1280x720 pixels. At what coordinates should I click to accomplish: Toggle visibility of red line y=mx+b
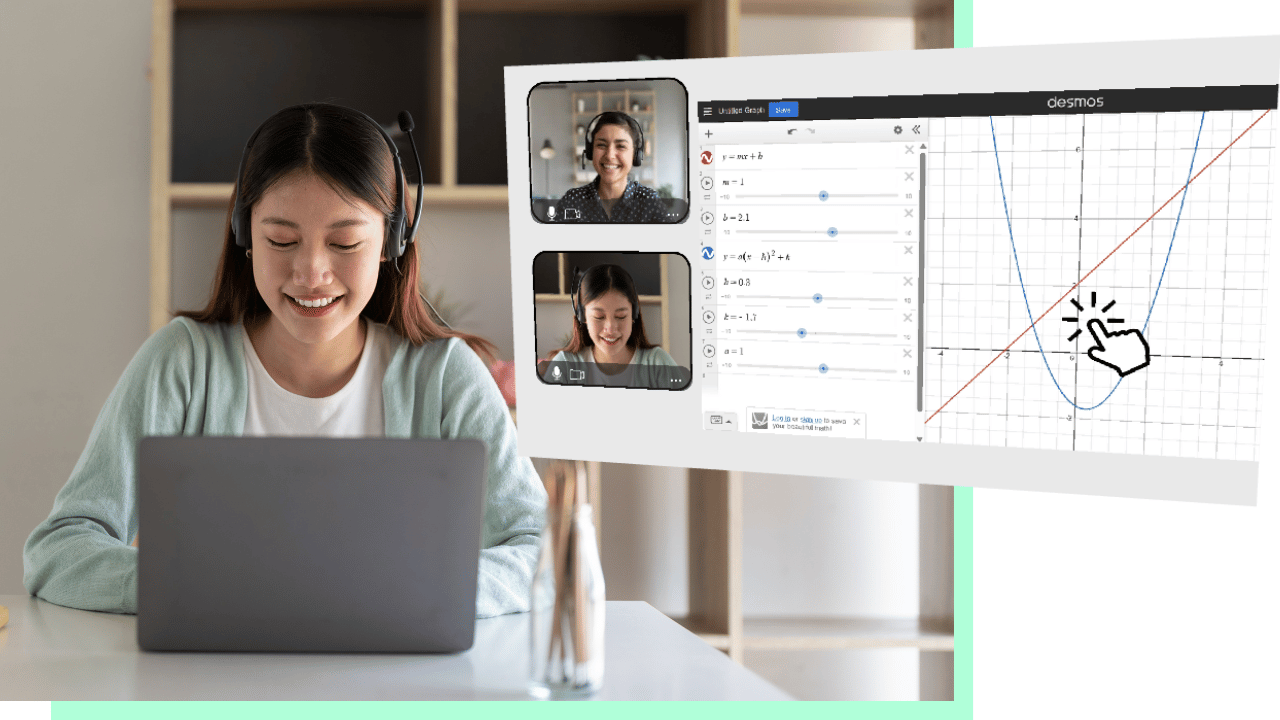pos(707,157)
